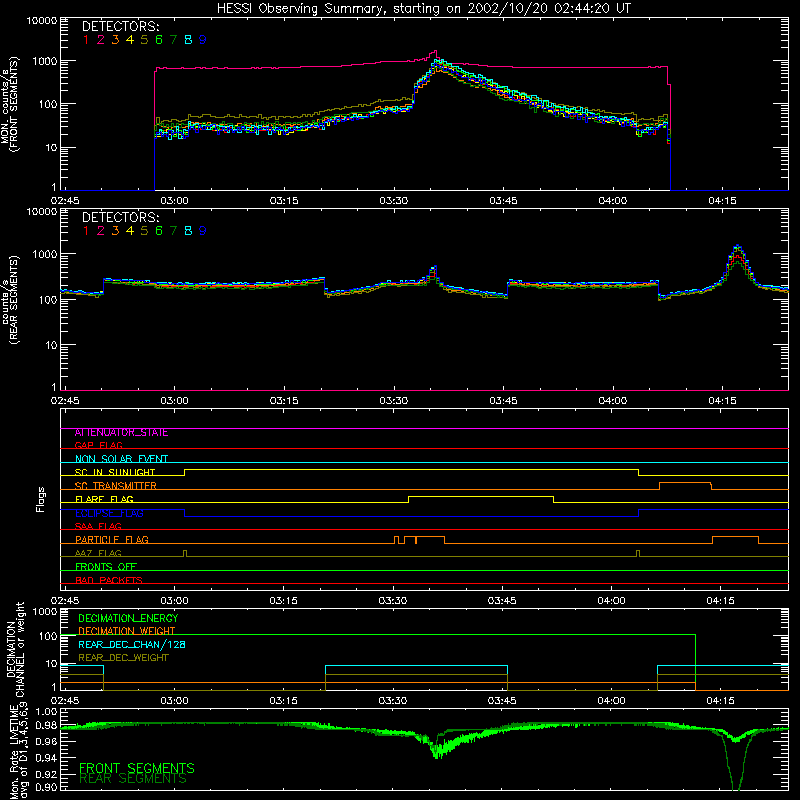
Task: Select the SAA_FLAG label
Action: (98, 526)
